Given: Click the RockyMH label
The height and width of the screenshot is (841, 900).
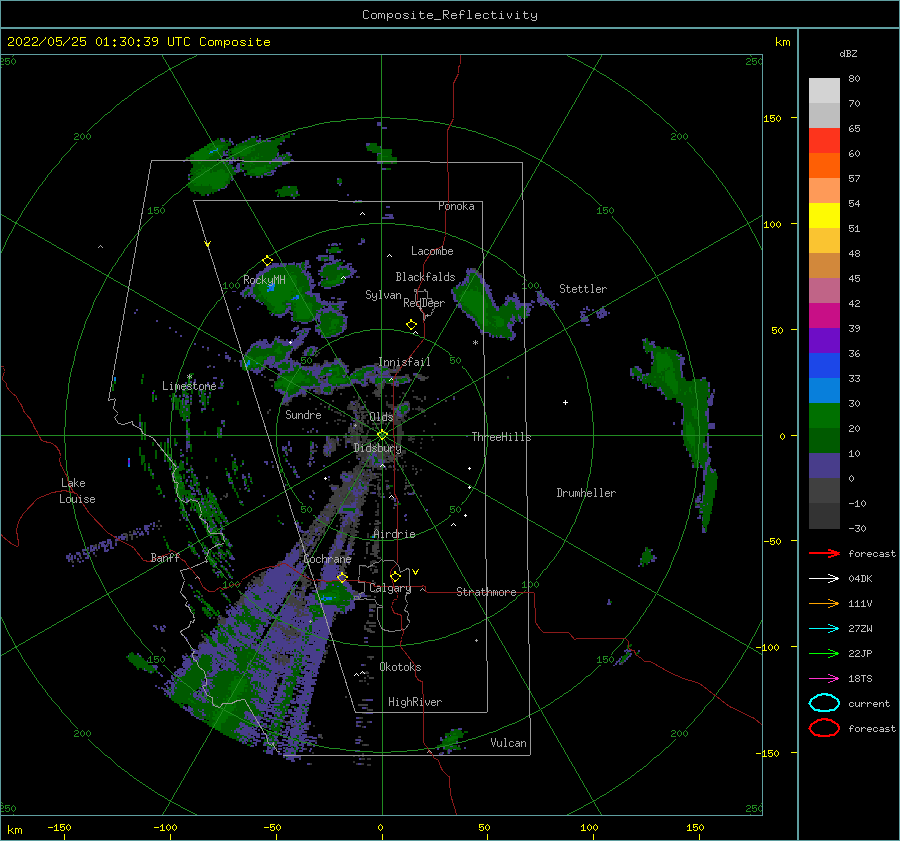Looking at the screenshot, I should (x=264, y=280).
